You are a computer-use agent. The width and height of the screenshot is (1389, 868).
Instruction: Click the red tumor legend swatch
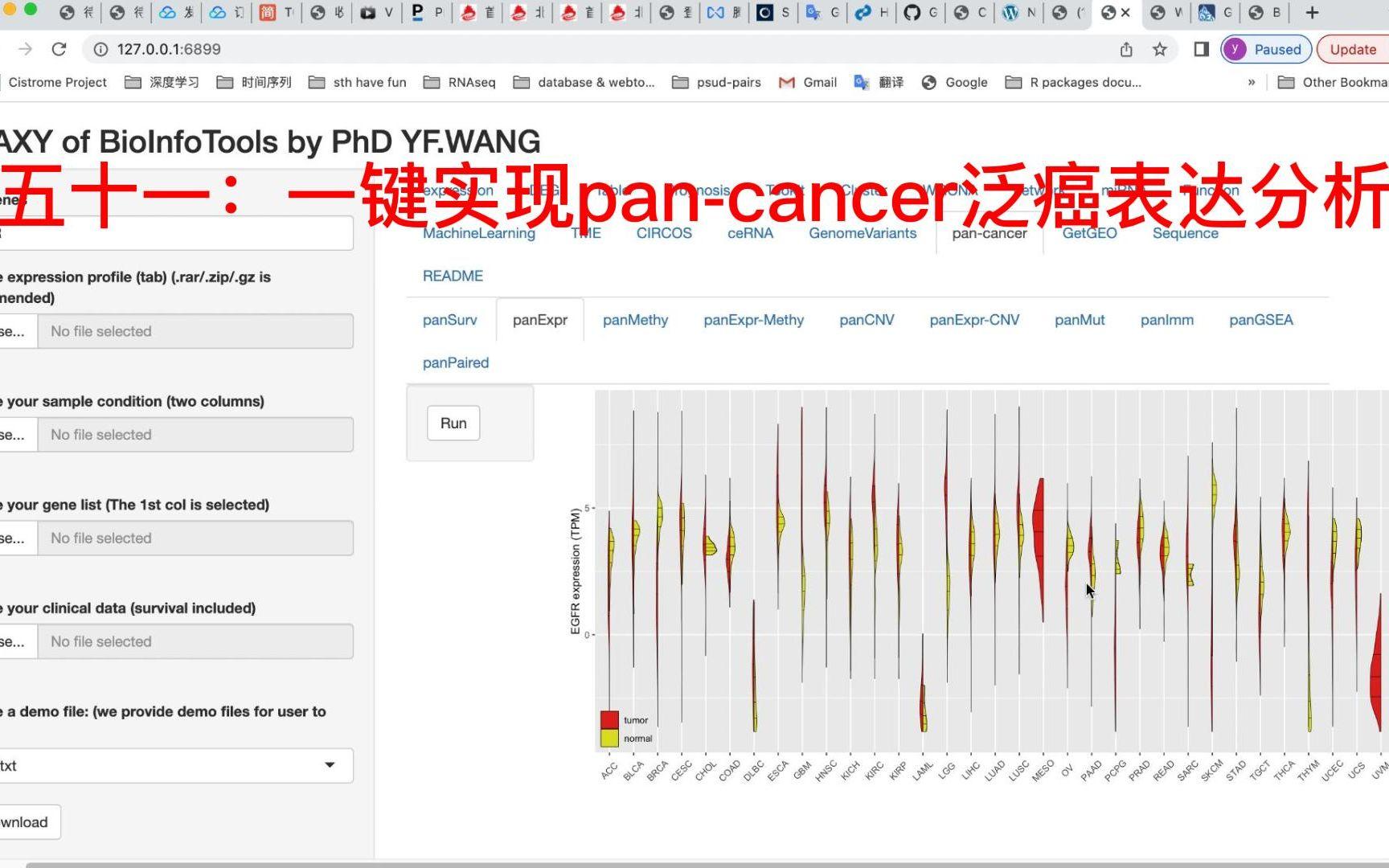tap(608, 718)
